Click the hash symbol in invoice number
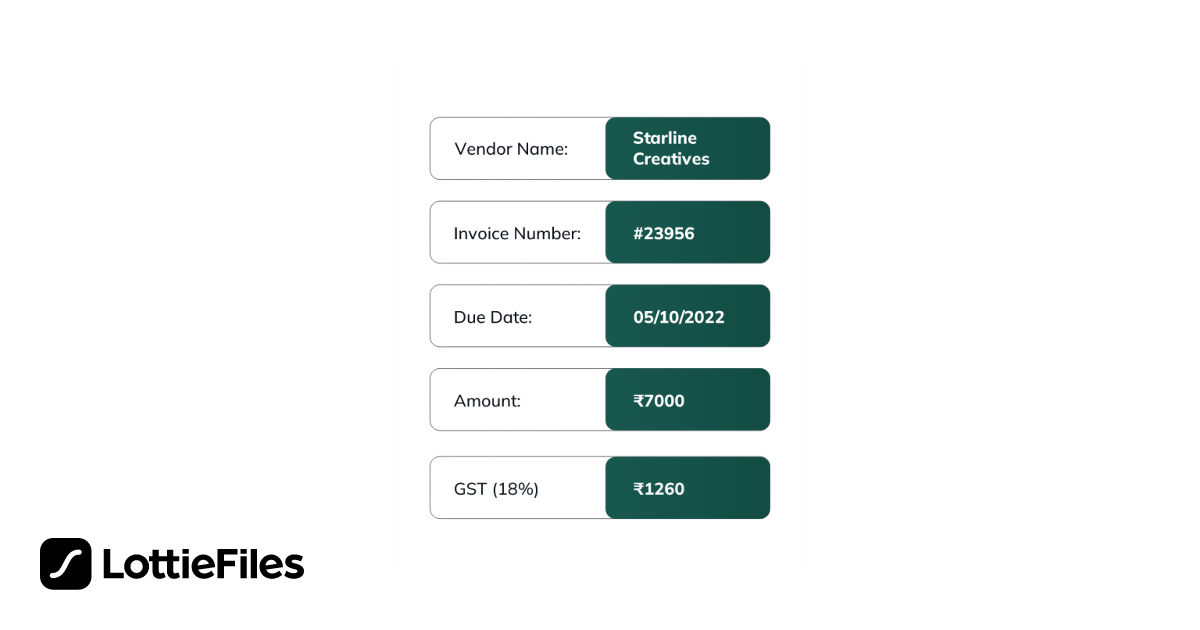1200x630 pixels. pyautogui.click(x=639, y=233)
